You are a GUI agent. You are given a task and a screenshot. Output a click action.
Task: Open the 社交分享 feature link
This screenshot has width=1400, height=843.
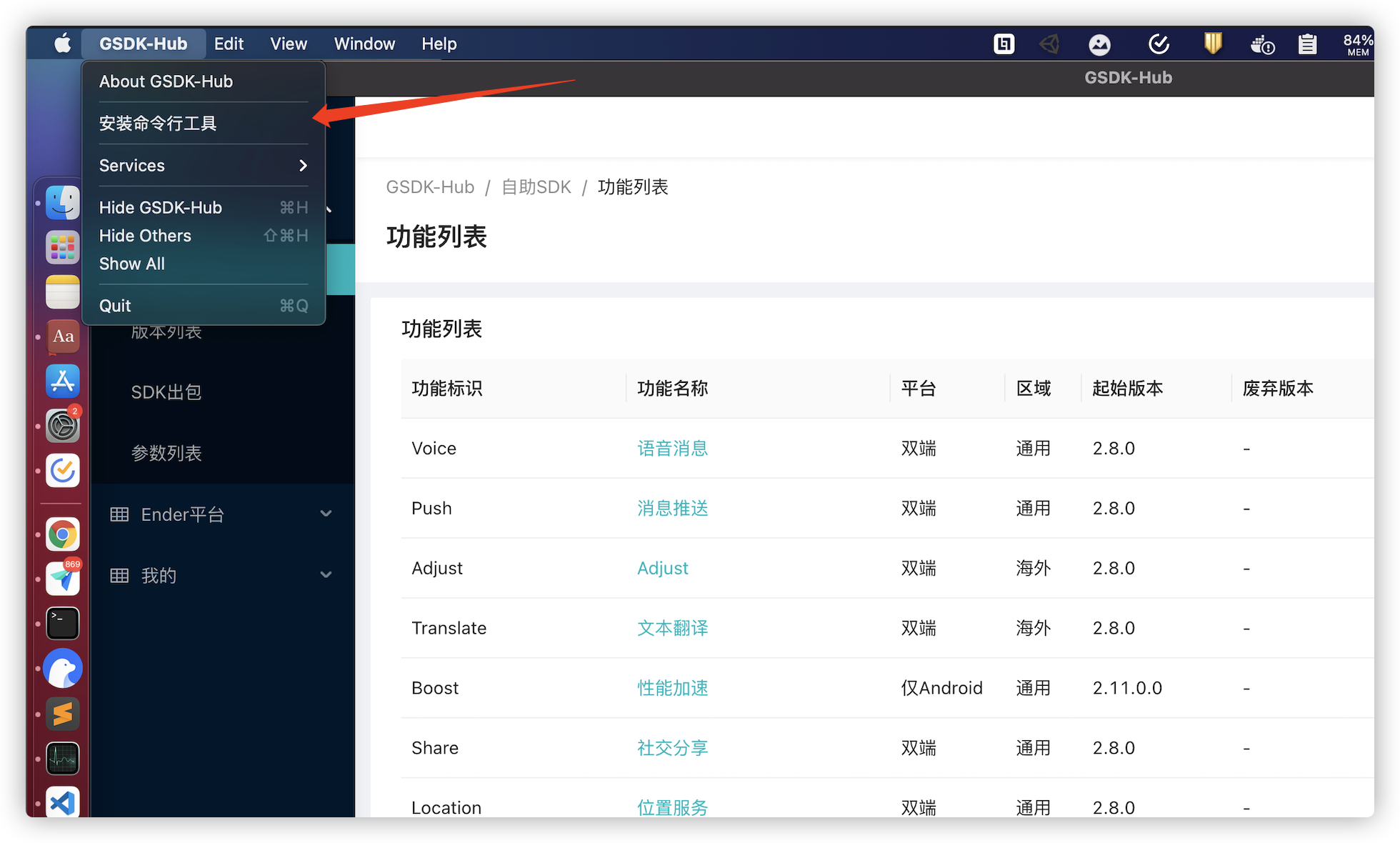point(672,748)
